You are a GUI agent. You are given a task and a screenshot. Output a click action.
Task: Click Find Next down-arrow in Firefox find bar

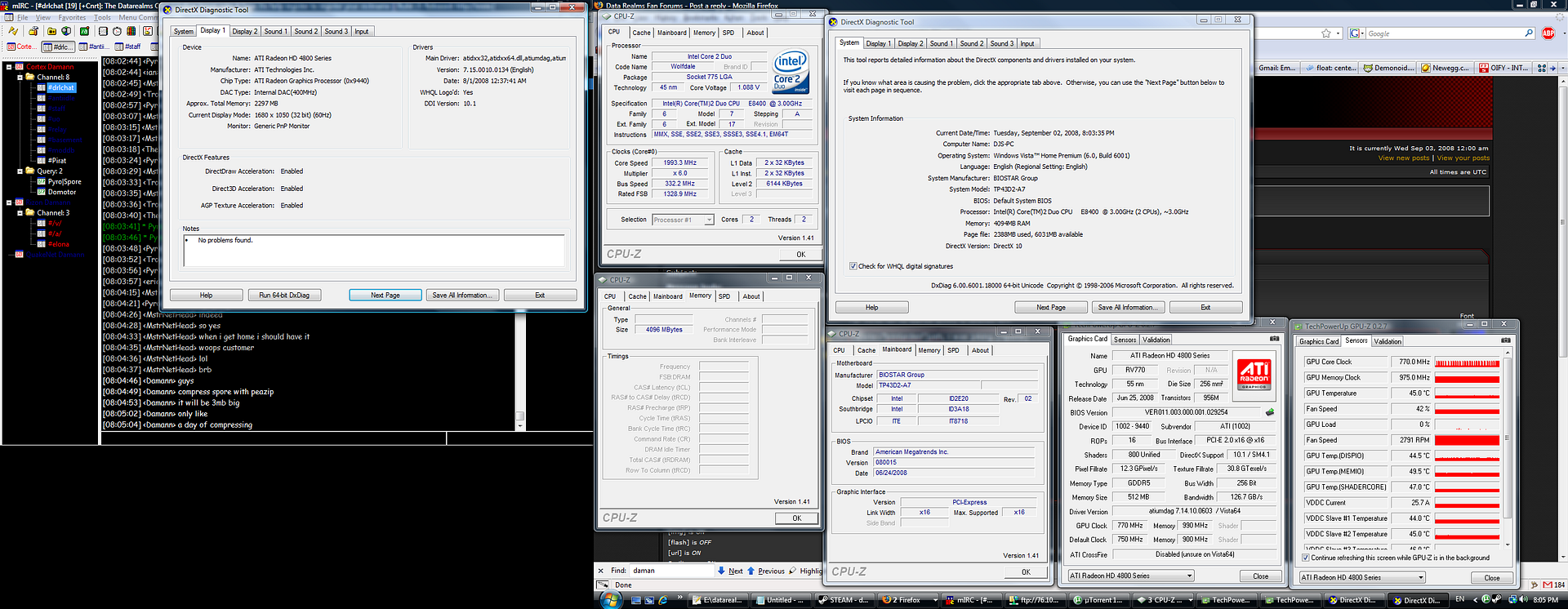(x=721, y=571)
